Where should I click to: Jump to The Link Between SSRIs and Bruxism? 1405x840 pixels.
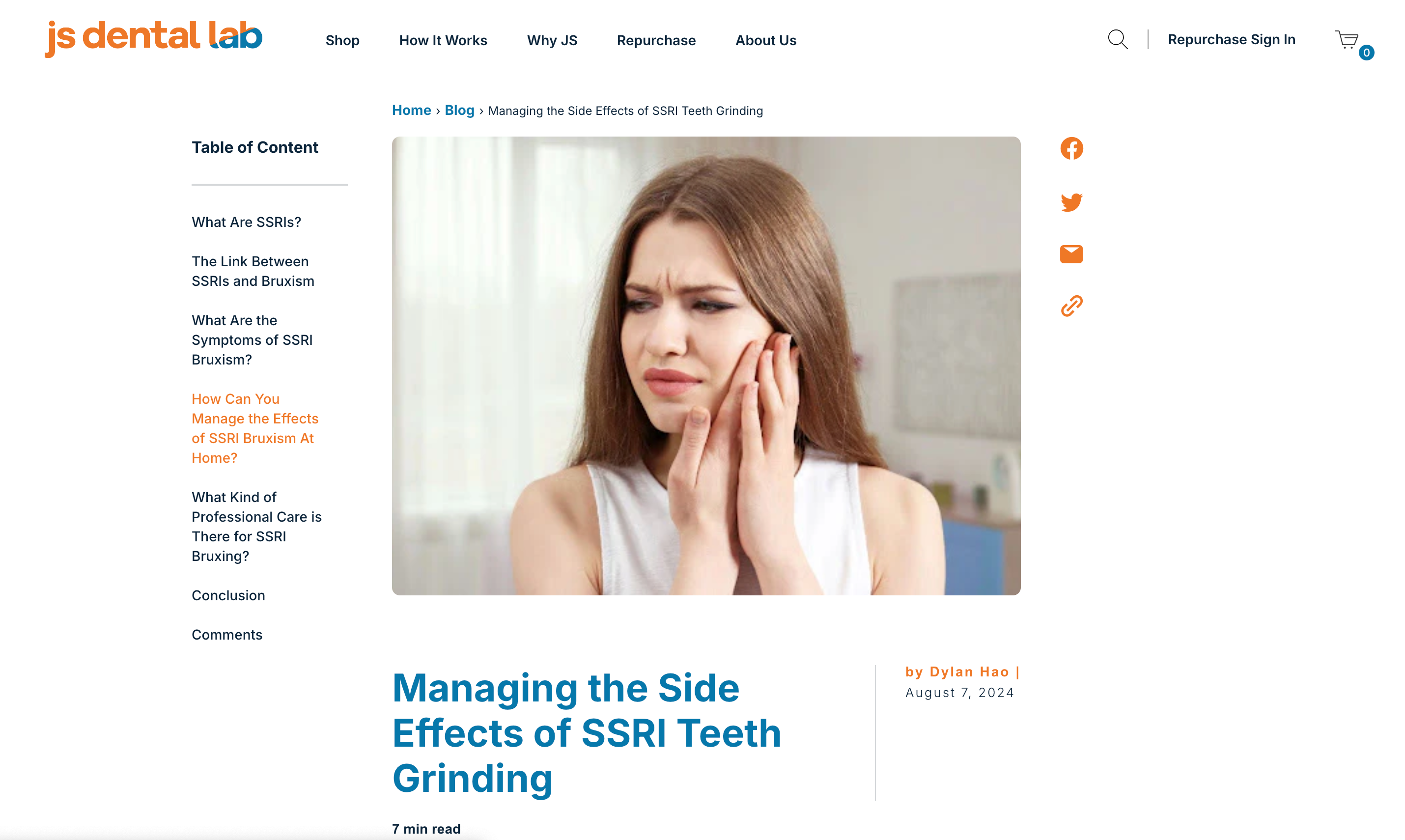[x=253, y=271]
